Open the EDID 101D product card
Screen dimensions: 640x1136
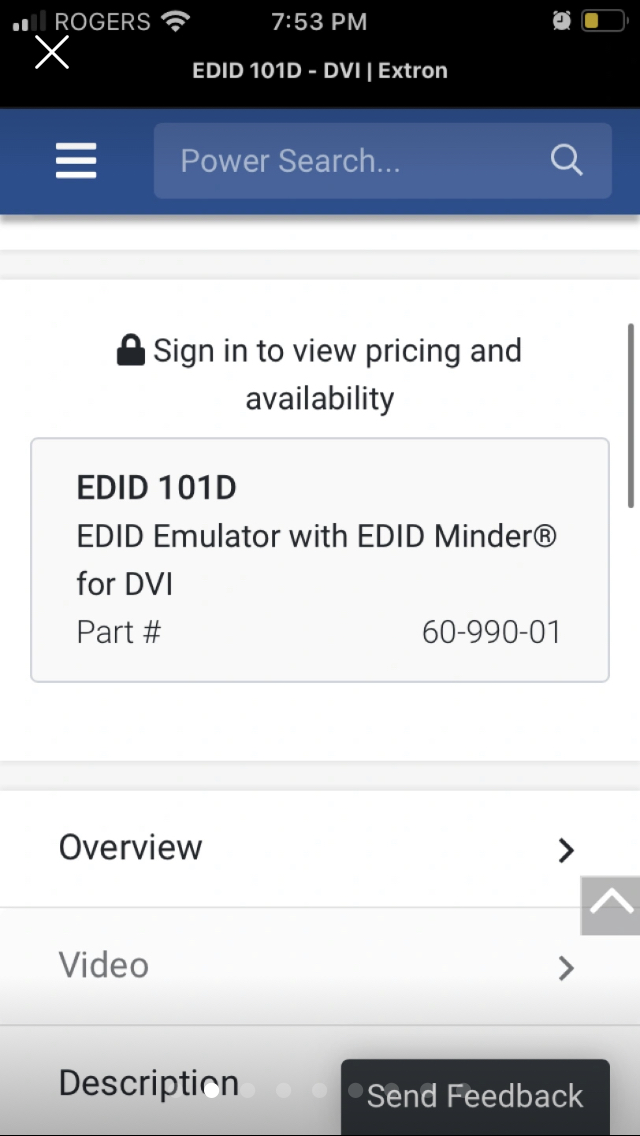tap(320, 560)
